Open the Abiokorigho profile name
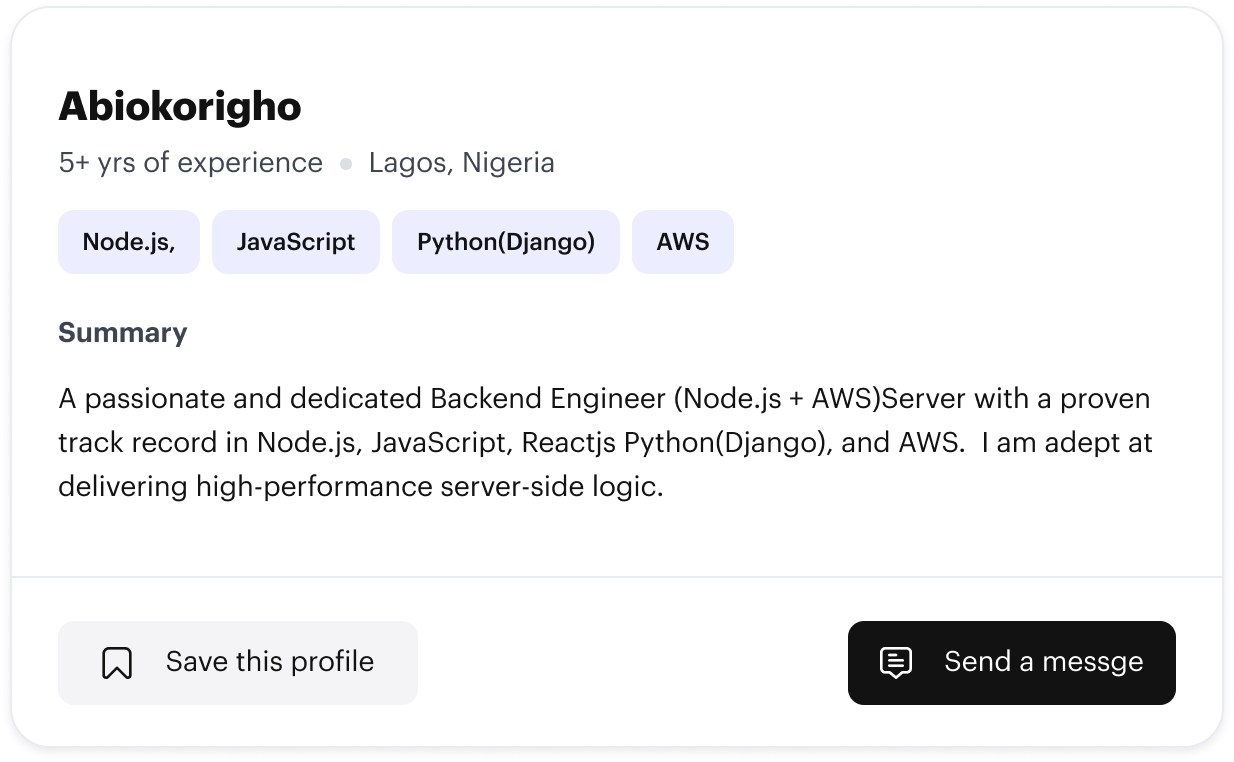 (x=180, y=107)
